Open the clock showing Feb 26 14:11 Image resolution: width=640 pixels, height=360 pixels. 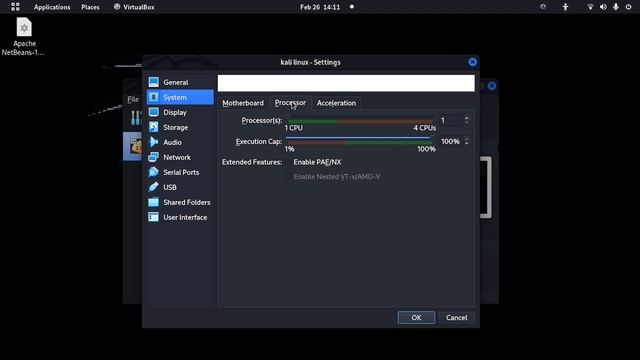coord(320,7)
